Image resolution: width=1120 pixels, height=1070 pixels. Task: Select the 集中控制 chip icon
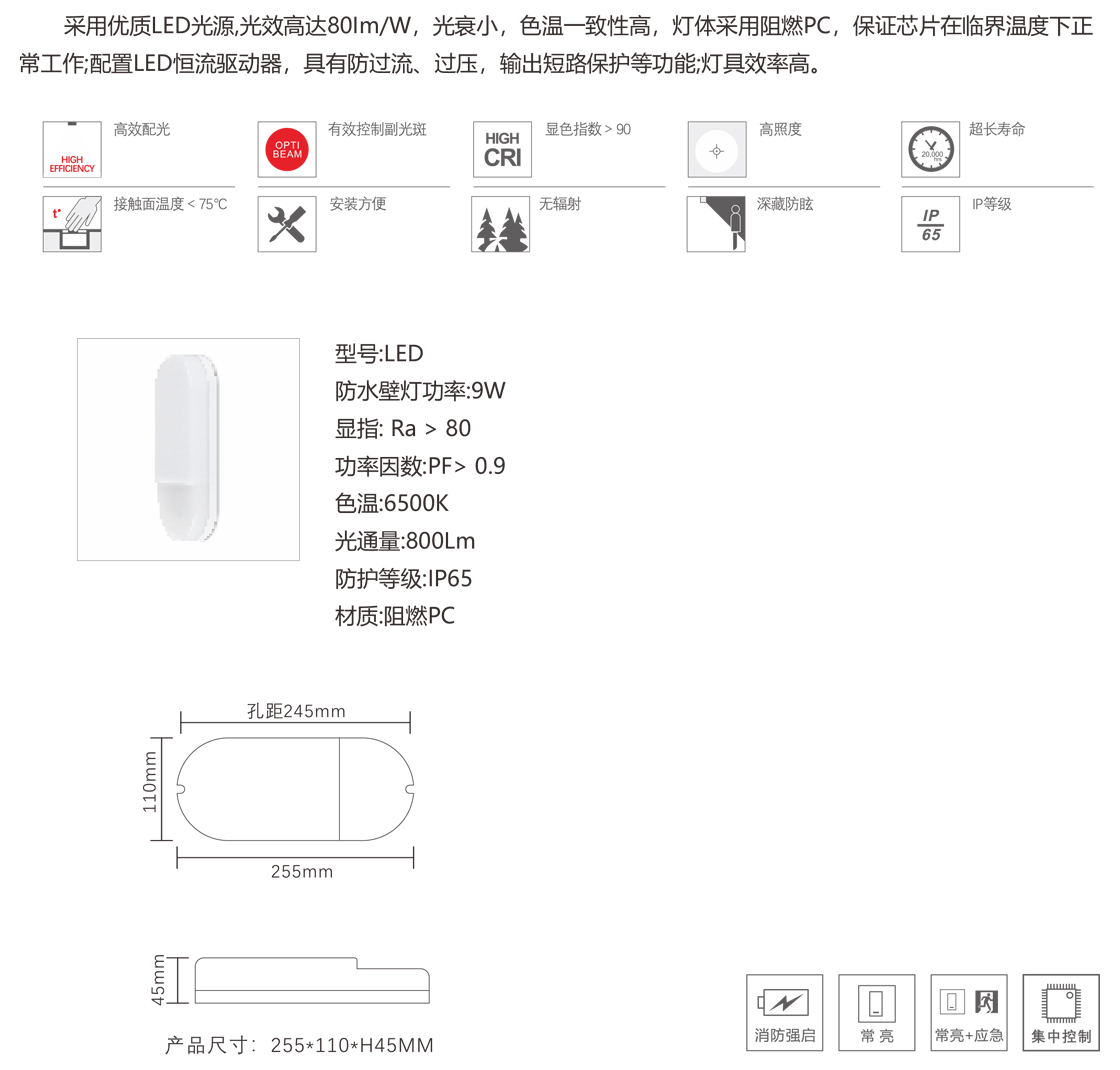pyautogui.click(x=1061, y=1012)
